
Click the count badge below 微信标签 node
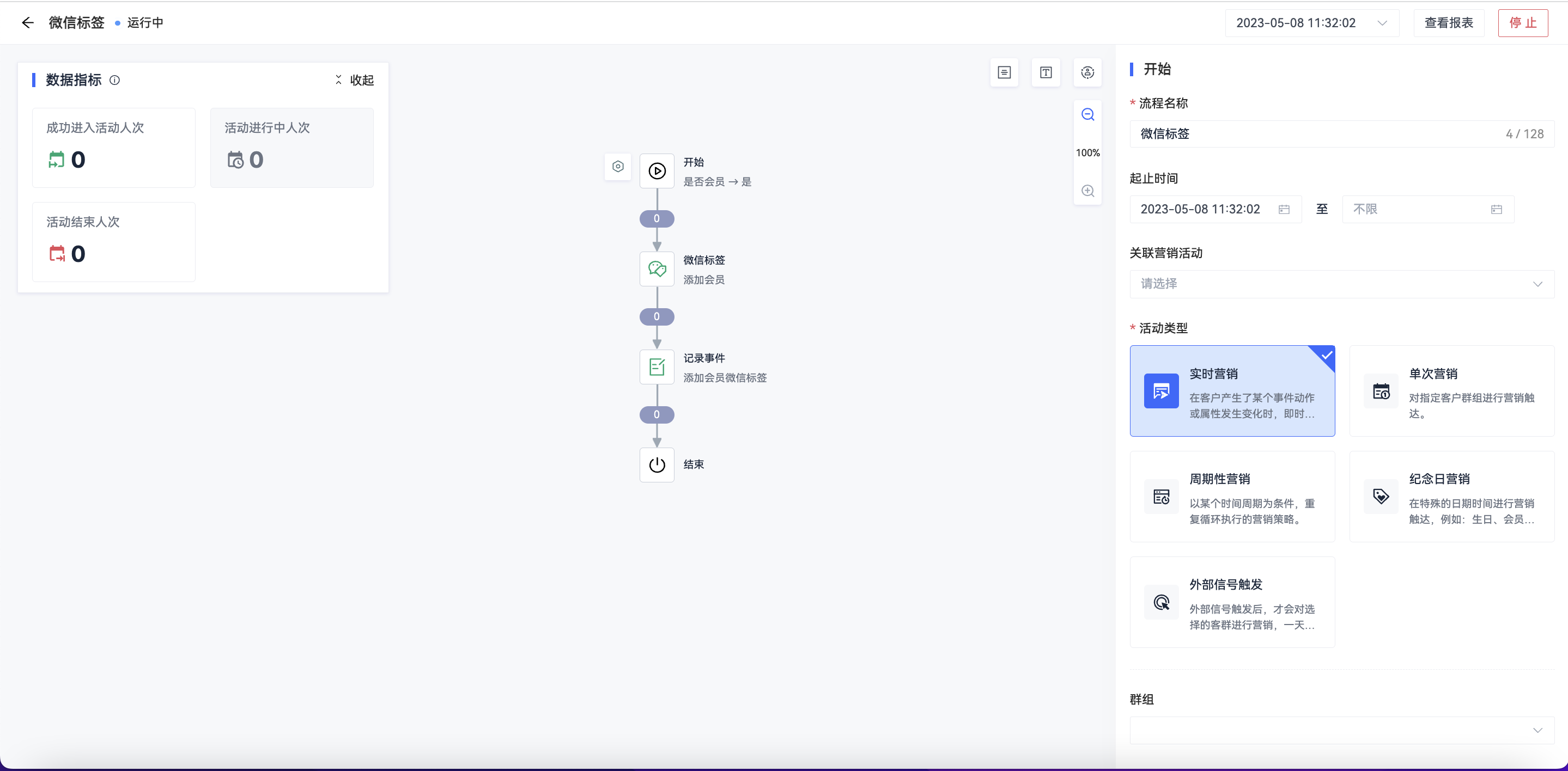pyautogui.click(x=657, y=316)
